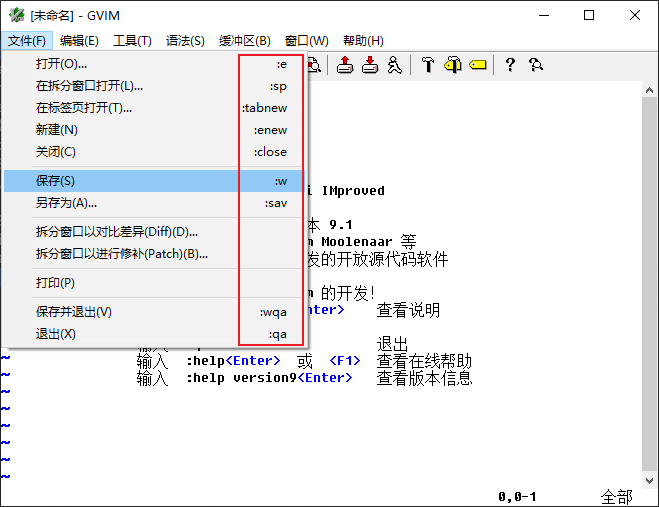
Task: Open the 编辑(E) menu
Action: click(x=79, y=41)
